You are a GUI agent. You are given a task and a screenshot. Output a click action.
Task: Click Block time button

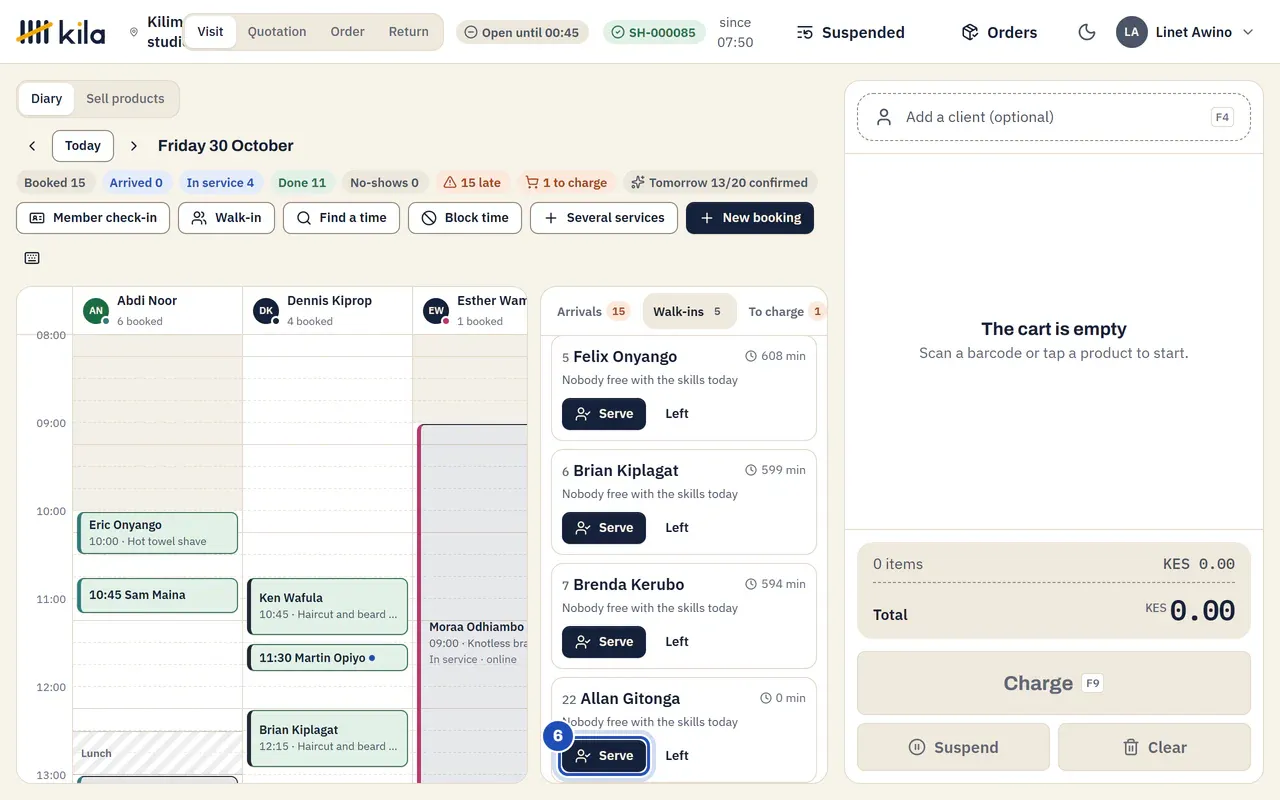click(465, 218)
